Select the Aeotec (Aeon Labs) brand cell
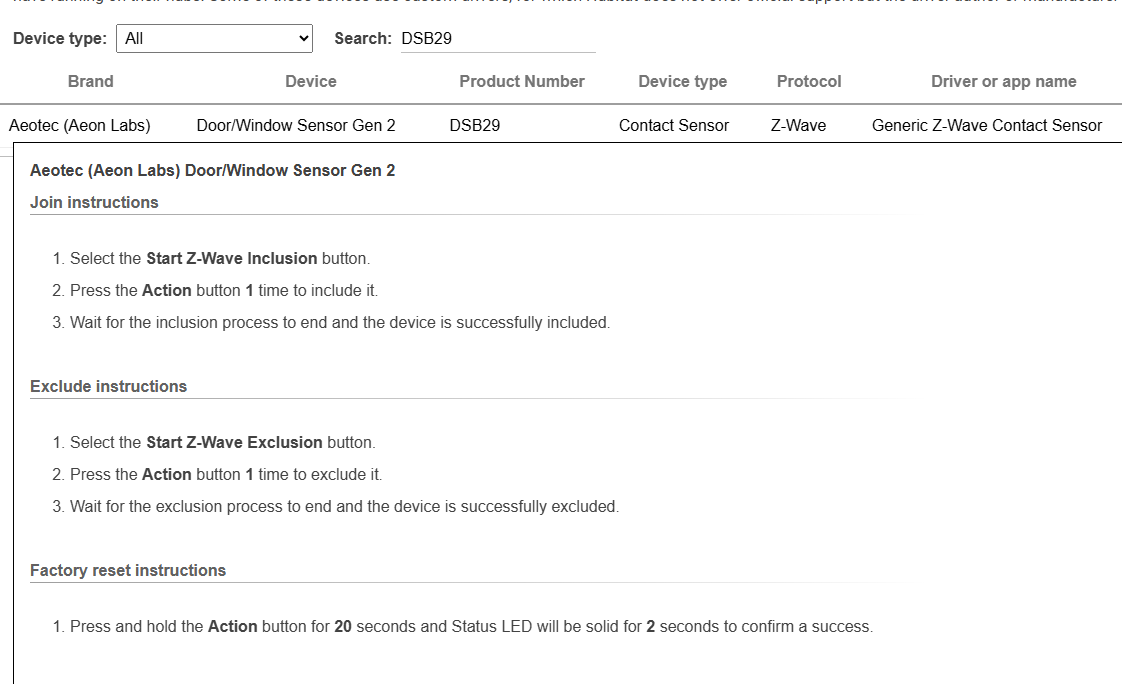 [x=80, y=126]
